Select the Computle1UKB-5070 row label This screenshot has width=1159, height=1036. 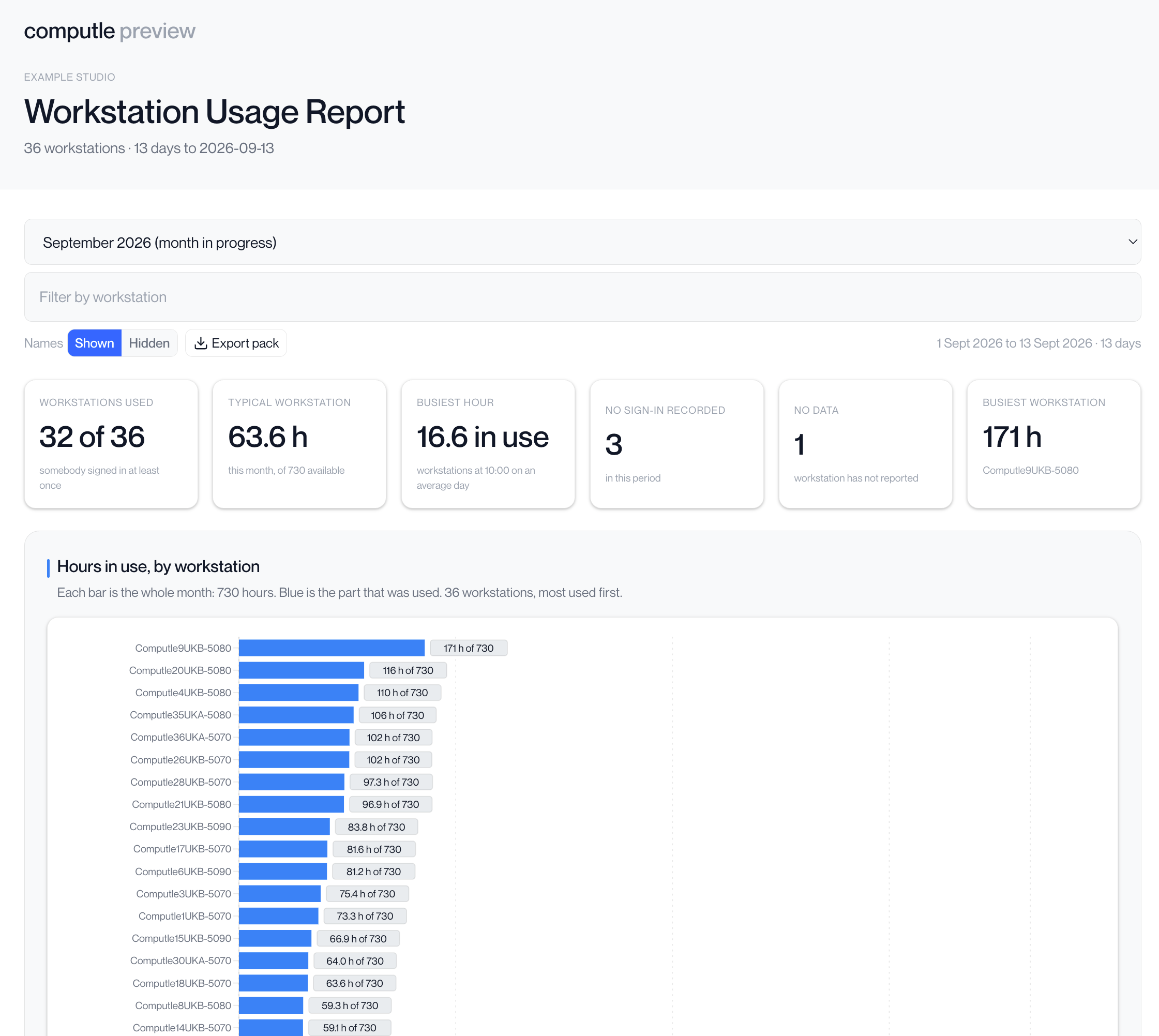(185, 916)
